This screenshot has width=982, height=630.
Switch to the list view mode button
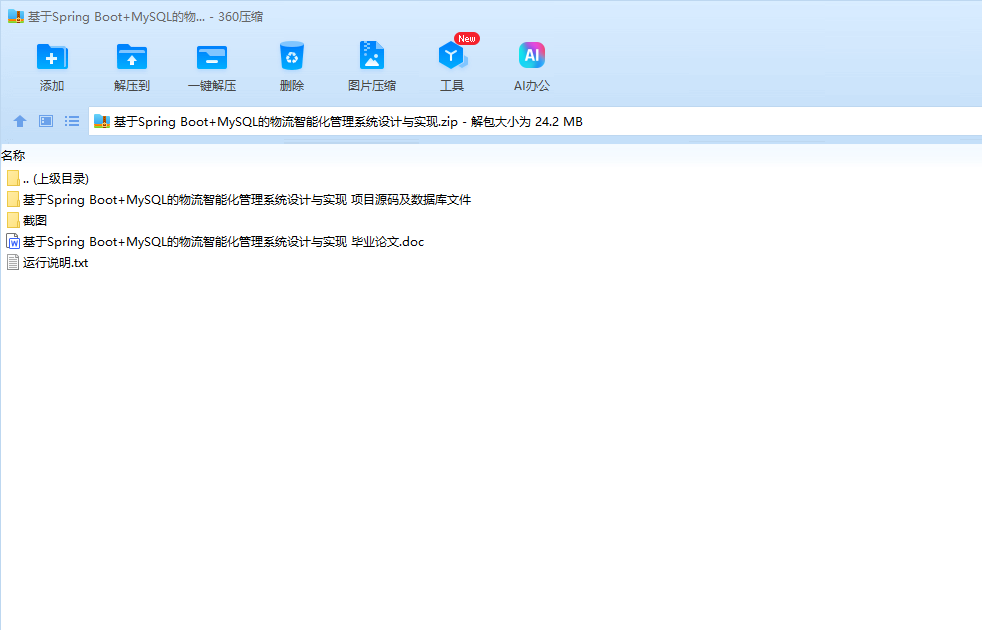click(x=72, y=121)
